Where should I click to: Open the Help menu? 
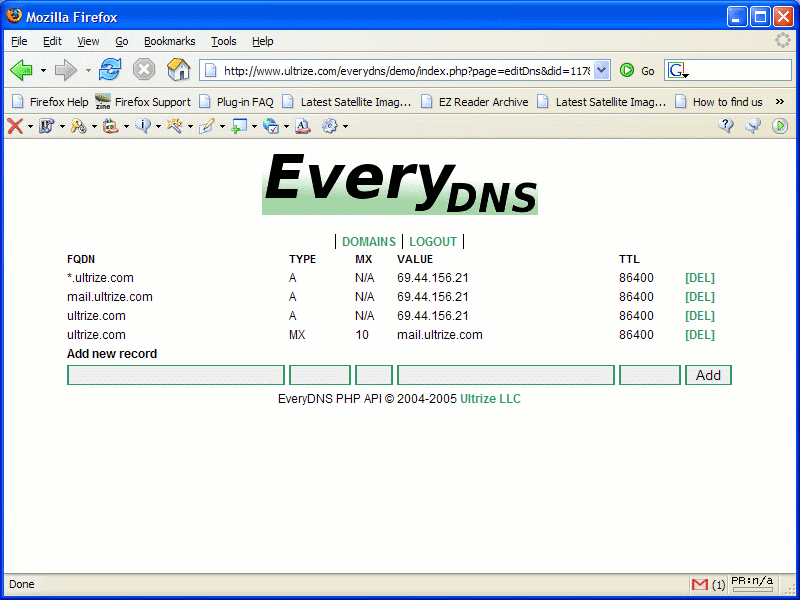click(x=262, y=41)
